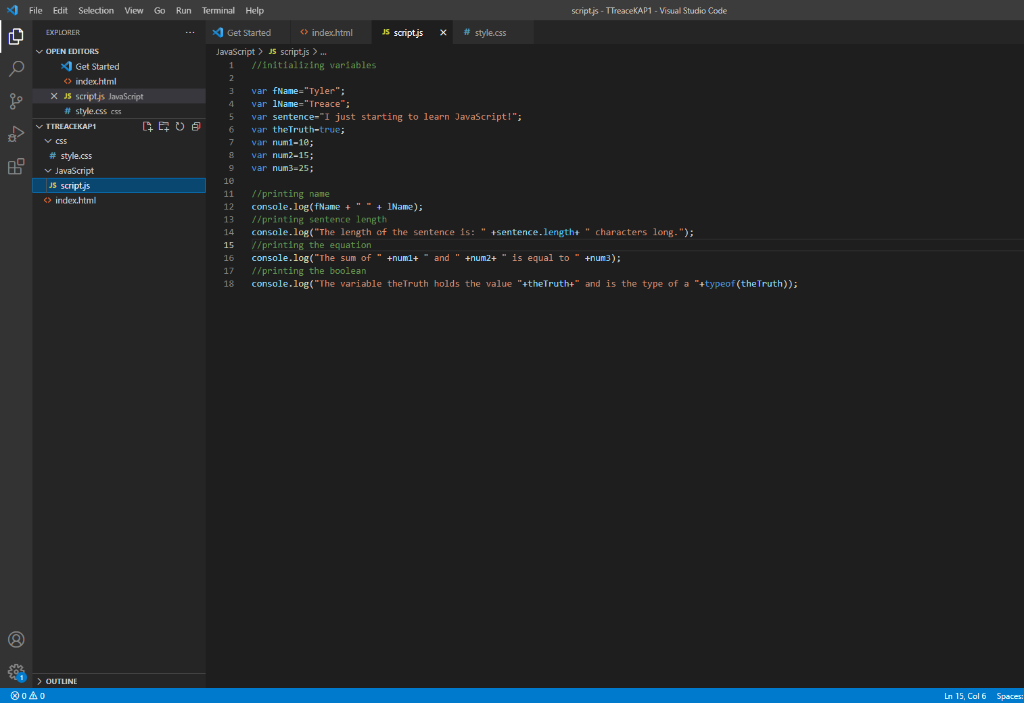Open the Terminal menu
Viewport: 1024px width, 703px height.
point(218,10)
